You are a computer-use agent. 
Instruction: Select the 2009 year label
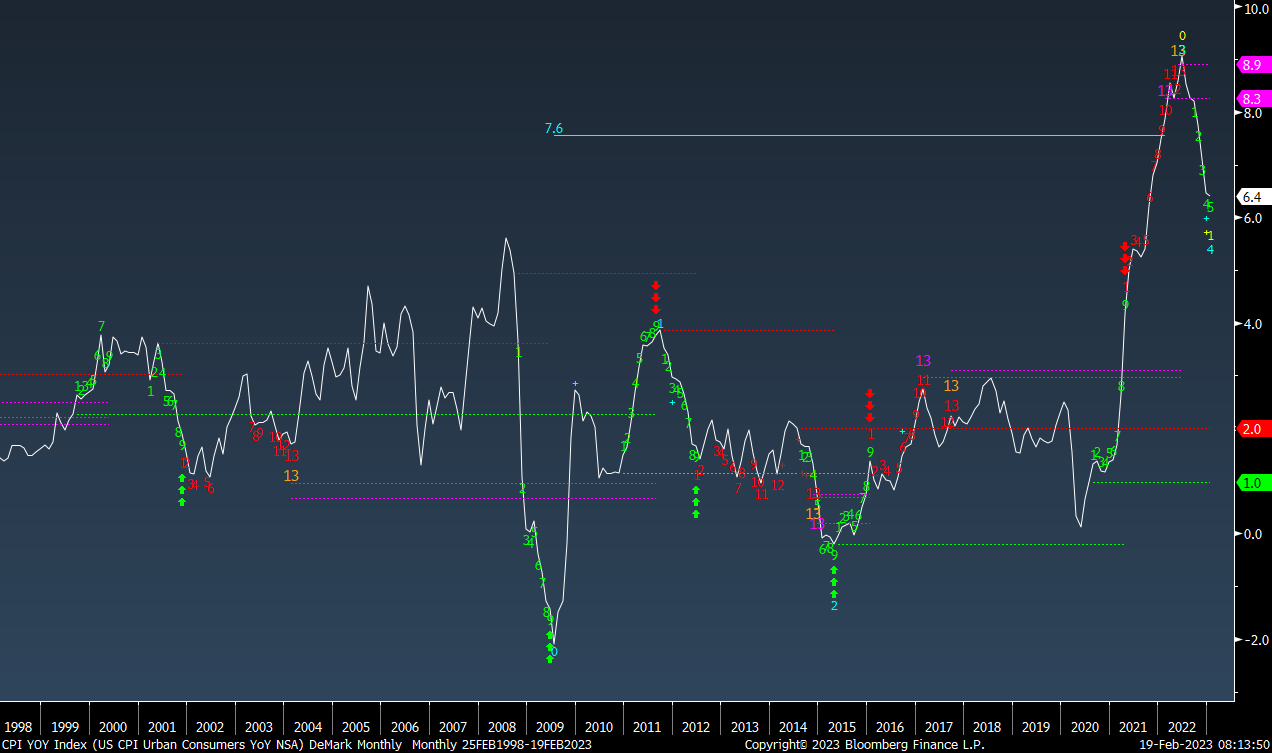tap(550, 727)
